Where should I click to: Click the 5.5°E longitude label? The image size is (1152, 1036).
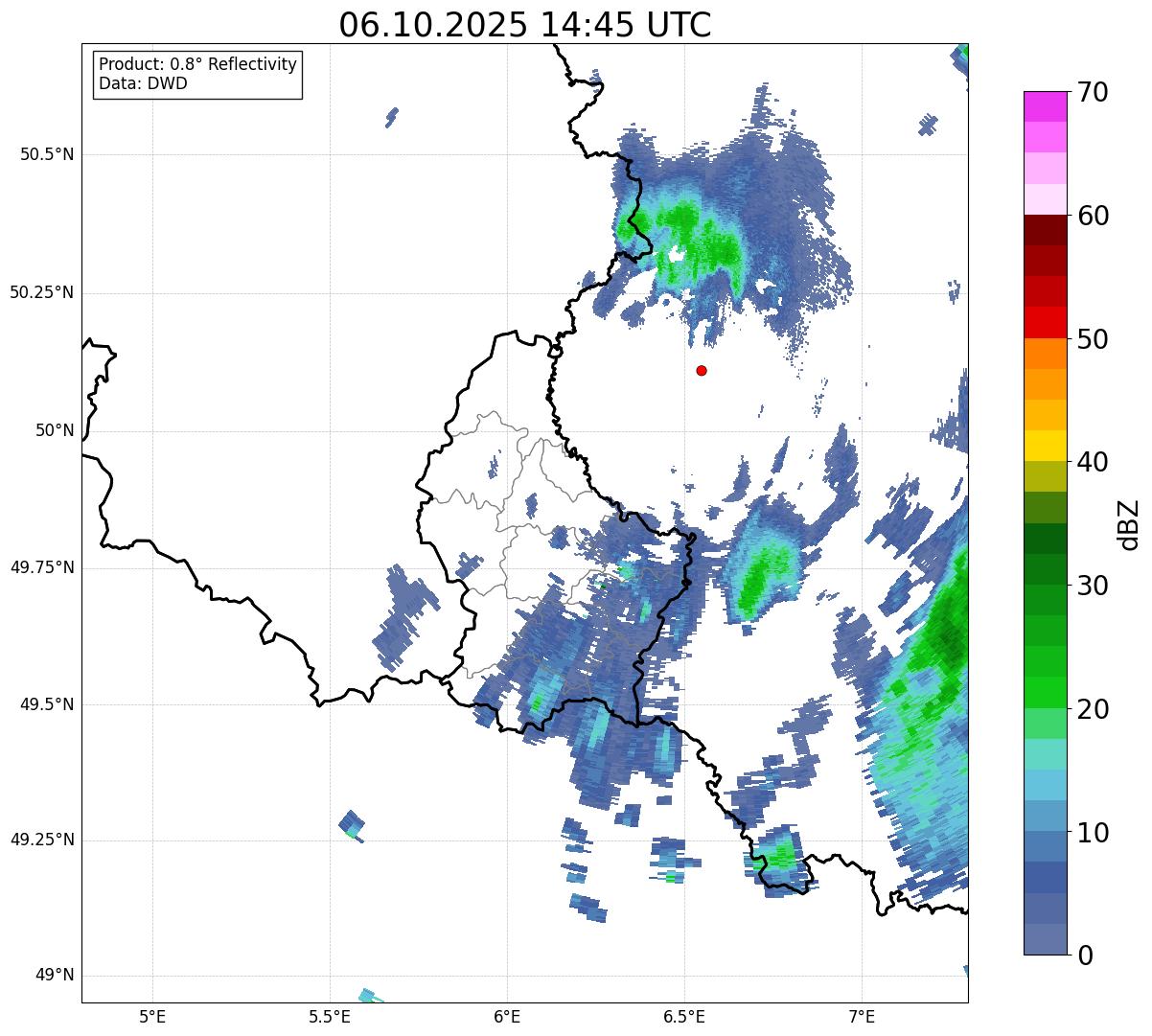[330, 1016]
